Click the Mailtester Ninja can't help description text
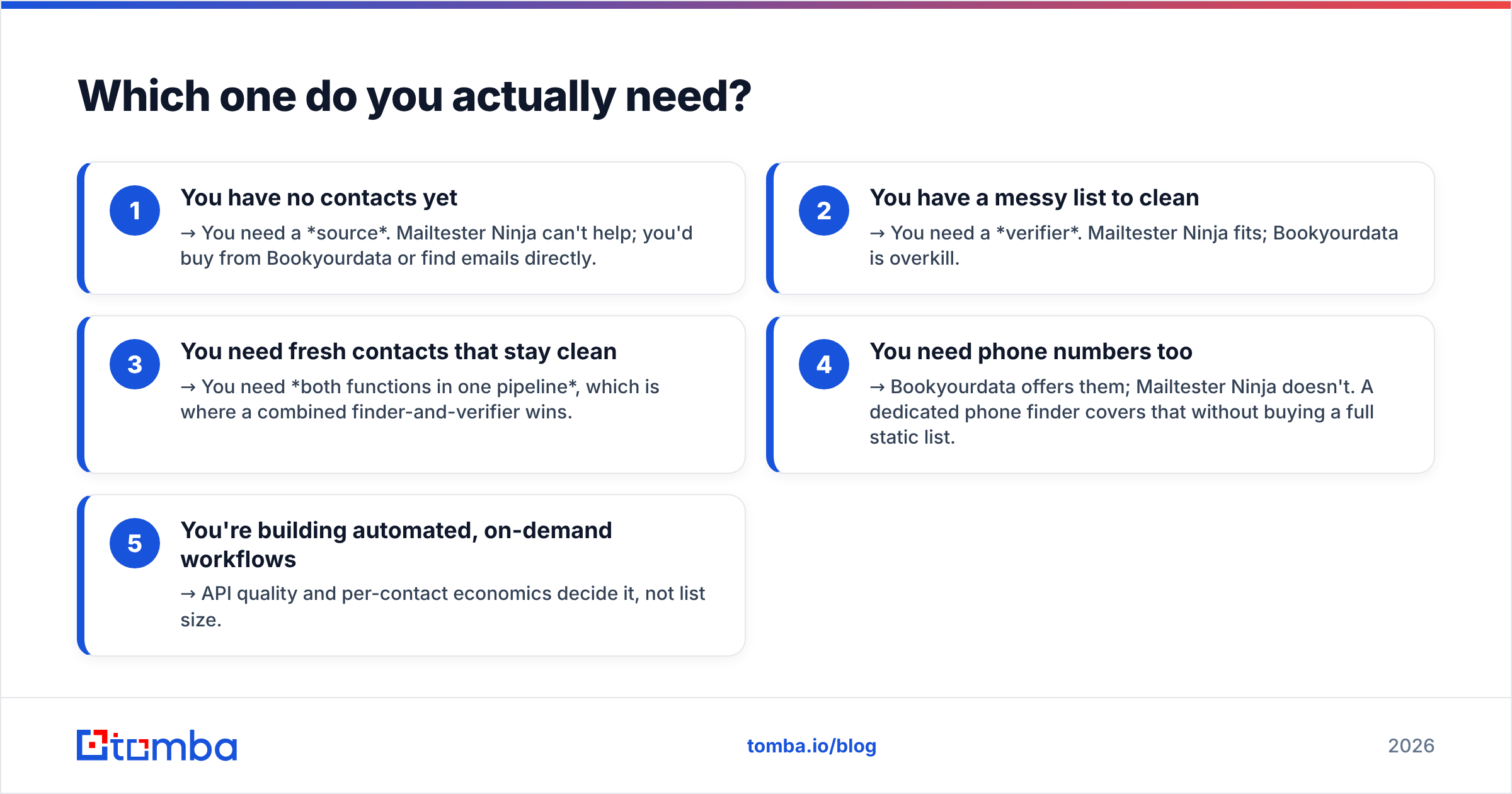1512x794 pixels. coord(437,246)
